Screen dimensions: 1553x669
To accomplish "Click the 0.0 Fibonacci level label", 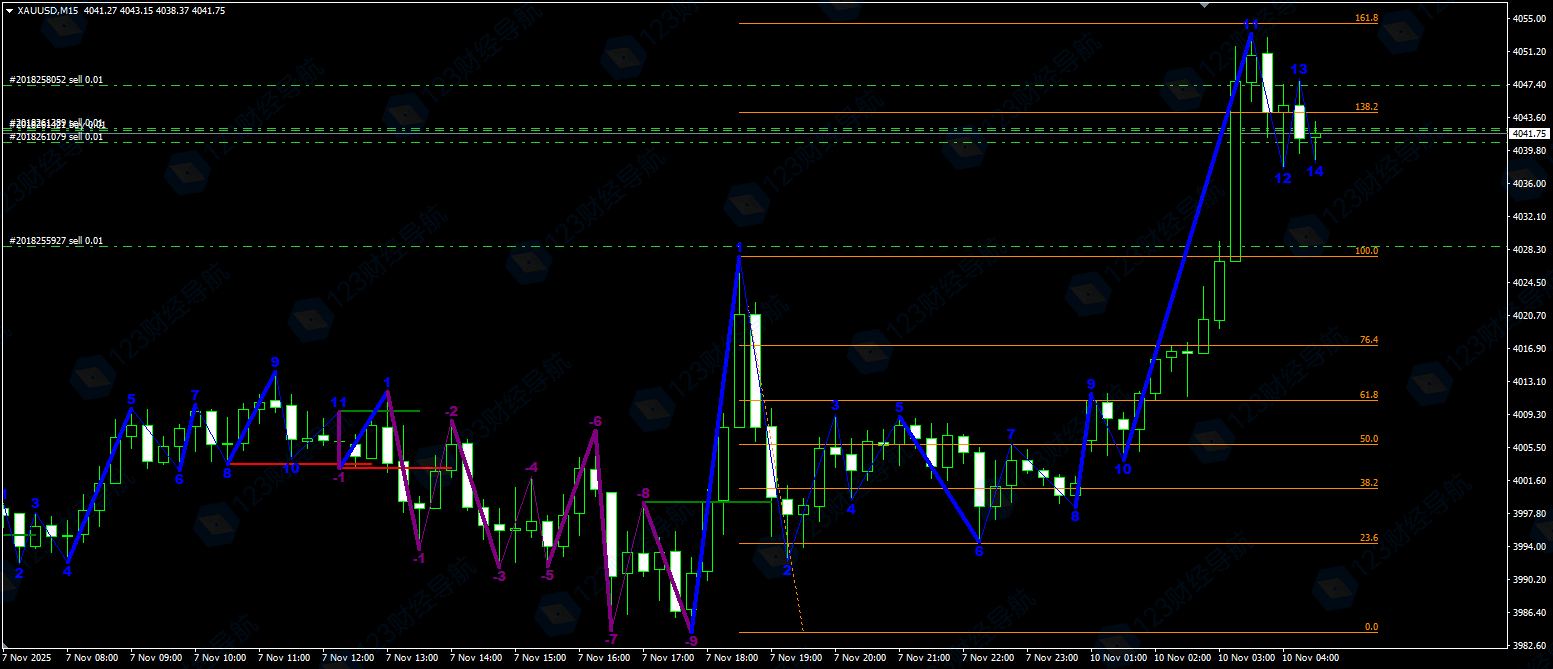I will point(1371,626).
